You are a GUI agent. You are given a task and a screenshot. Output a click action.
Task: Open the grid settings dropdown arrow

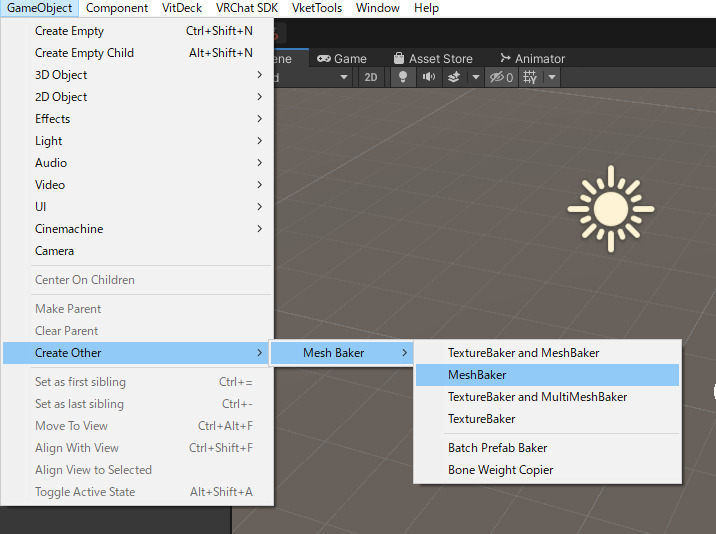(552, 77)
